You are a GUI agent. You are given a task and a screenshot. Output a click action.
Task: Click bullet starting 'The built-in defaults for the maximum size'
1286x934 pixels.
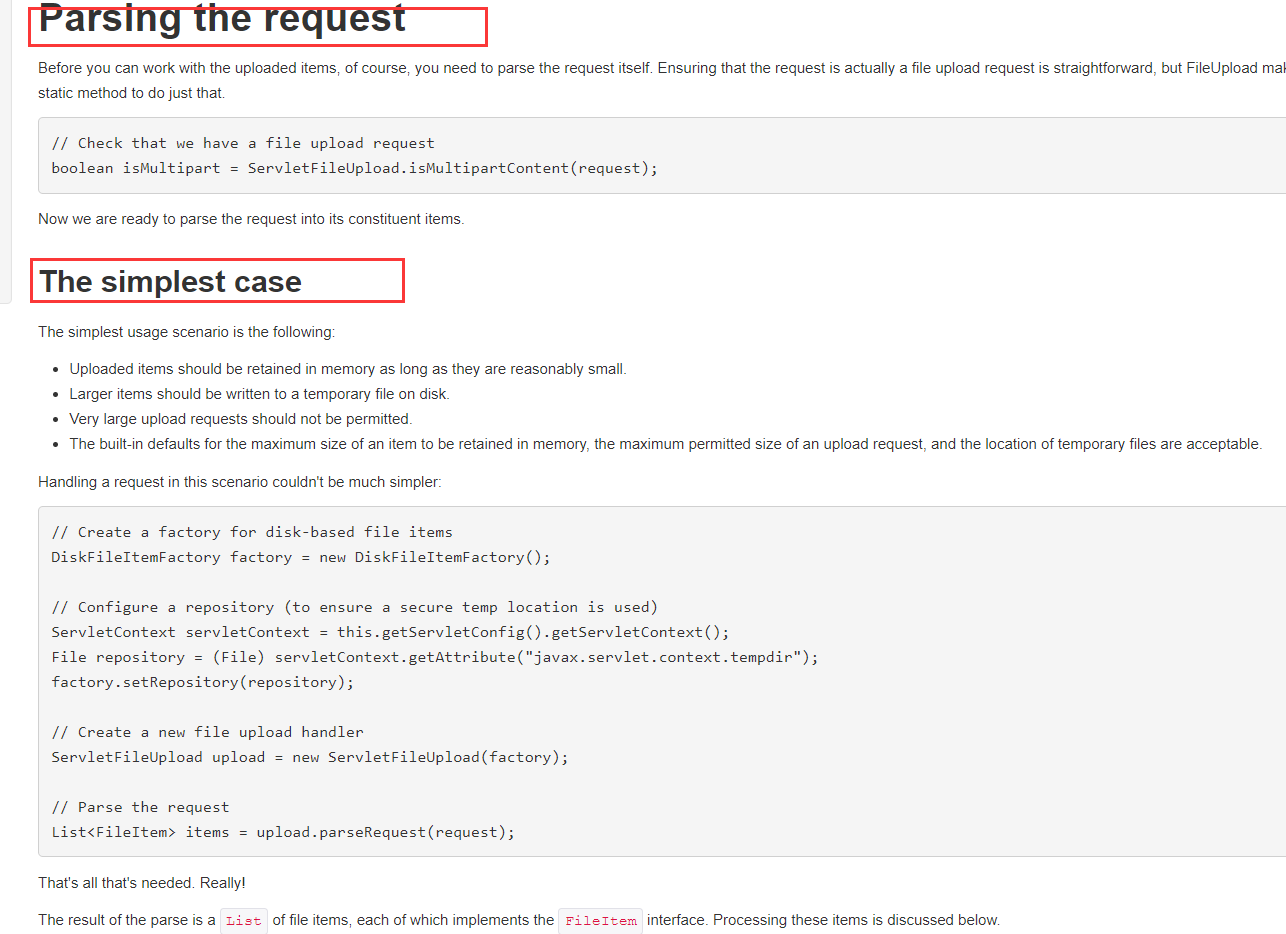pyautogui.click(x=666, y=444)
